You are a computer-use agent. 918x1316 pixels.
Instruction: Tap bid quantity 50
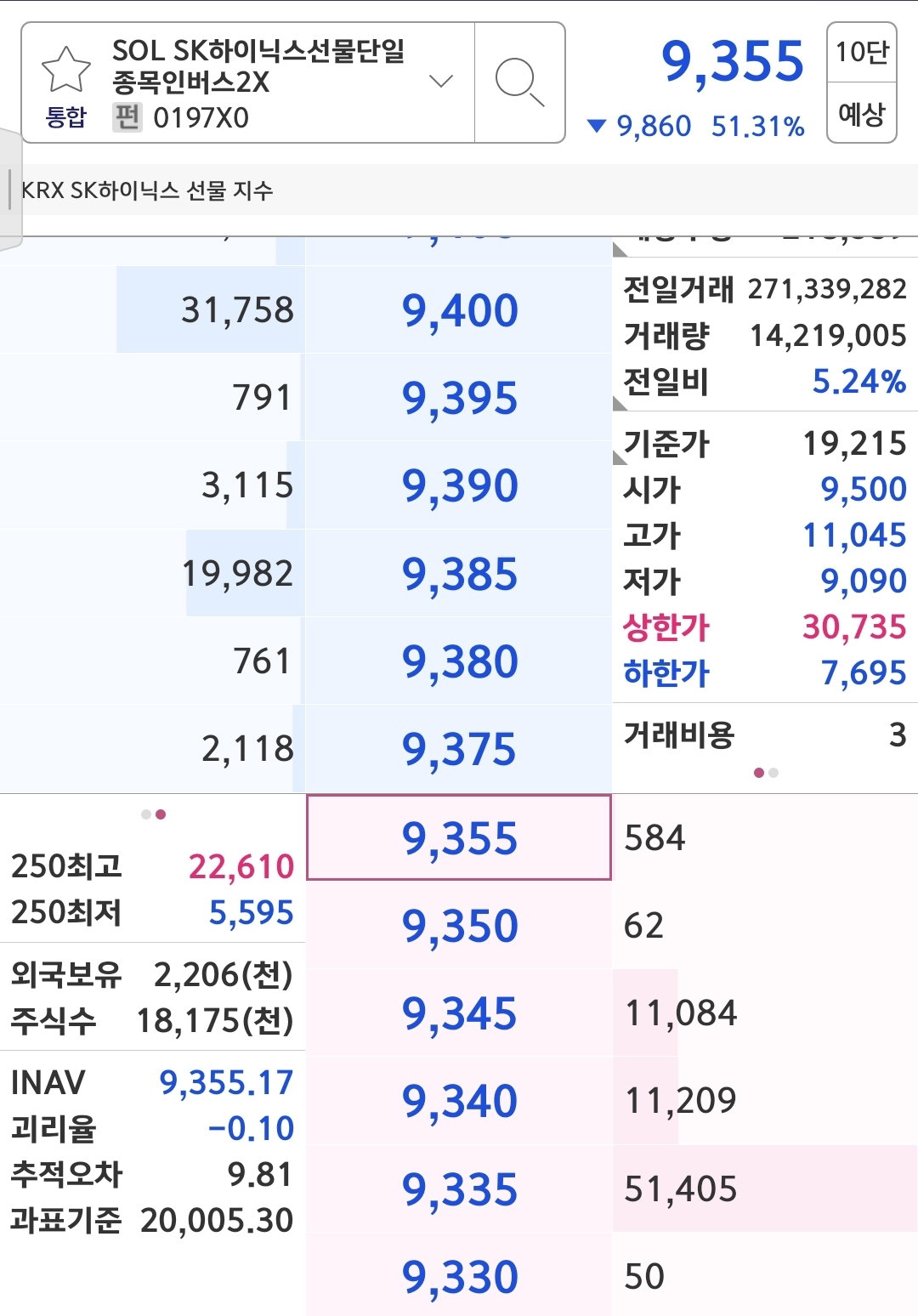coord(644,1277)
